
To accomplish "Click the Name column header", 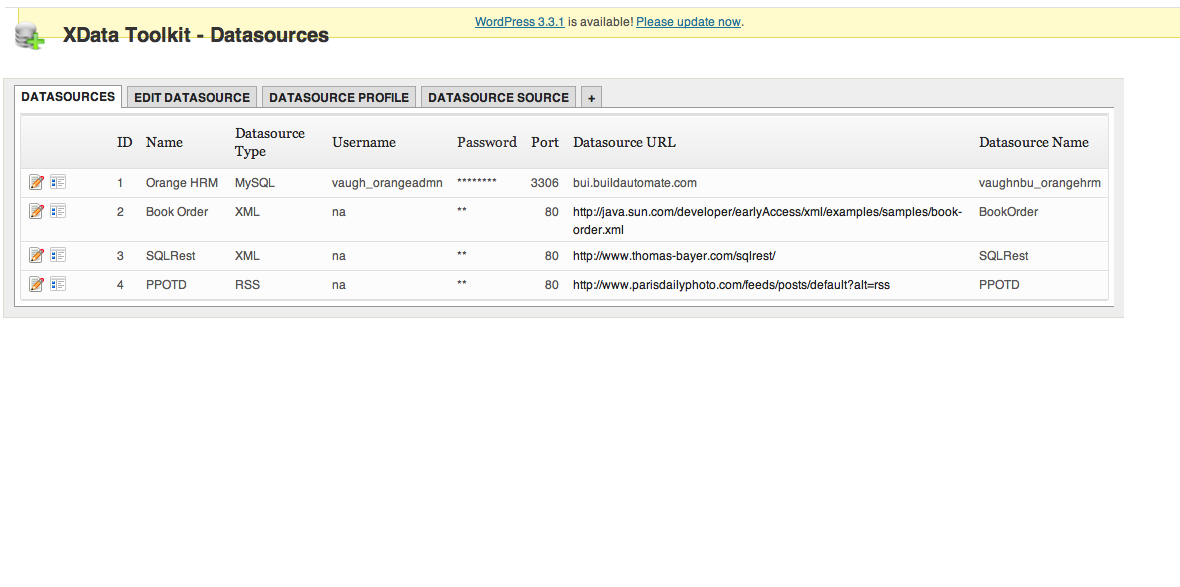I will tap(164, 142).
